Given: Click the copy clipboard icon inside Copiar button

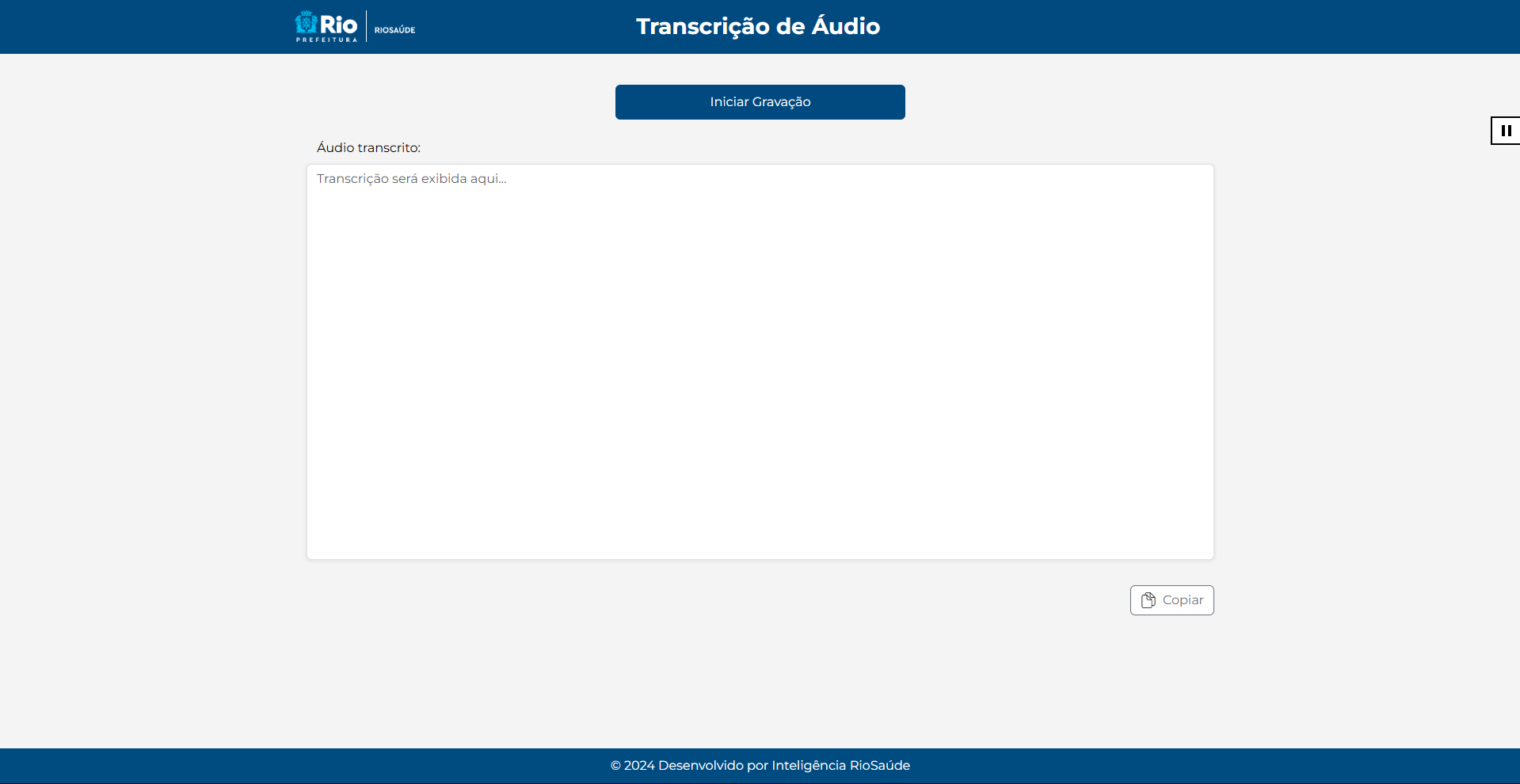Looking at the screenshot, I should coord(1150,600).
